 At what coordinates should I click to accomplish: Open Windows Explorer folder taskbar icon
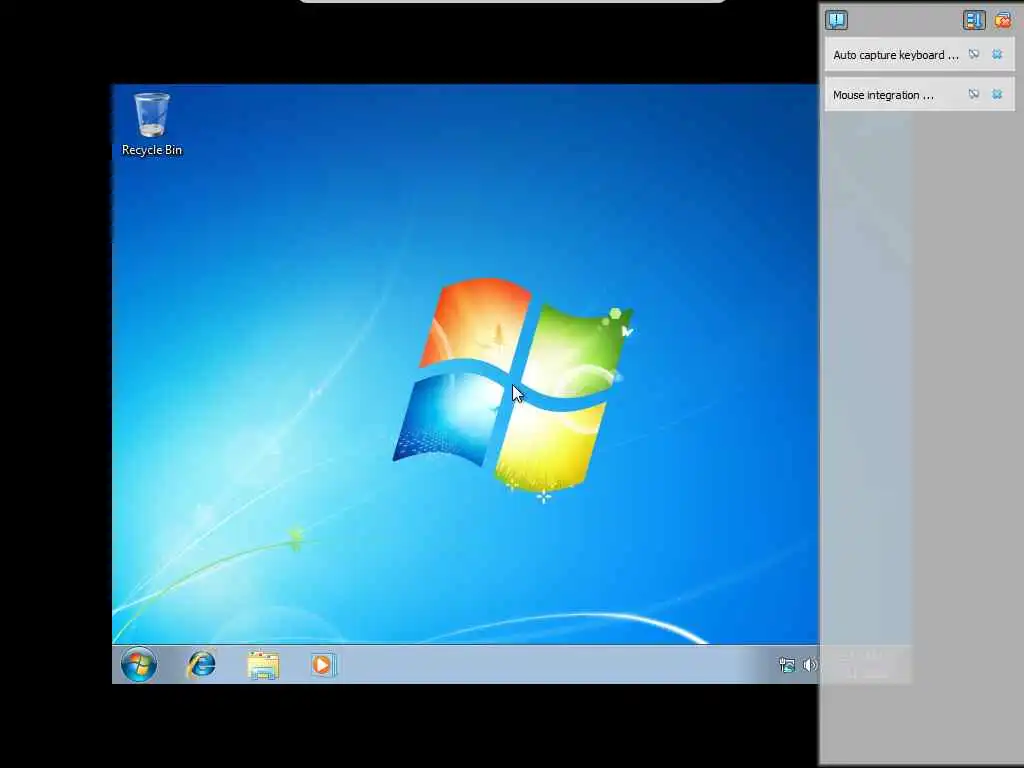coord(263,665)
